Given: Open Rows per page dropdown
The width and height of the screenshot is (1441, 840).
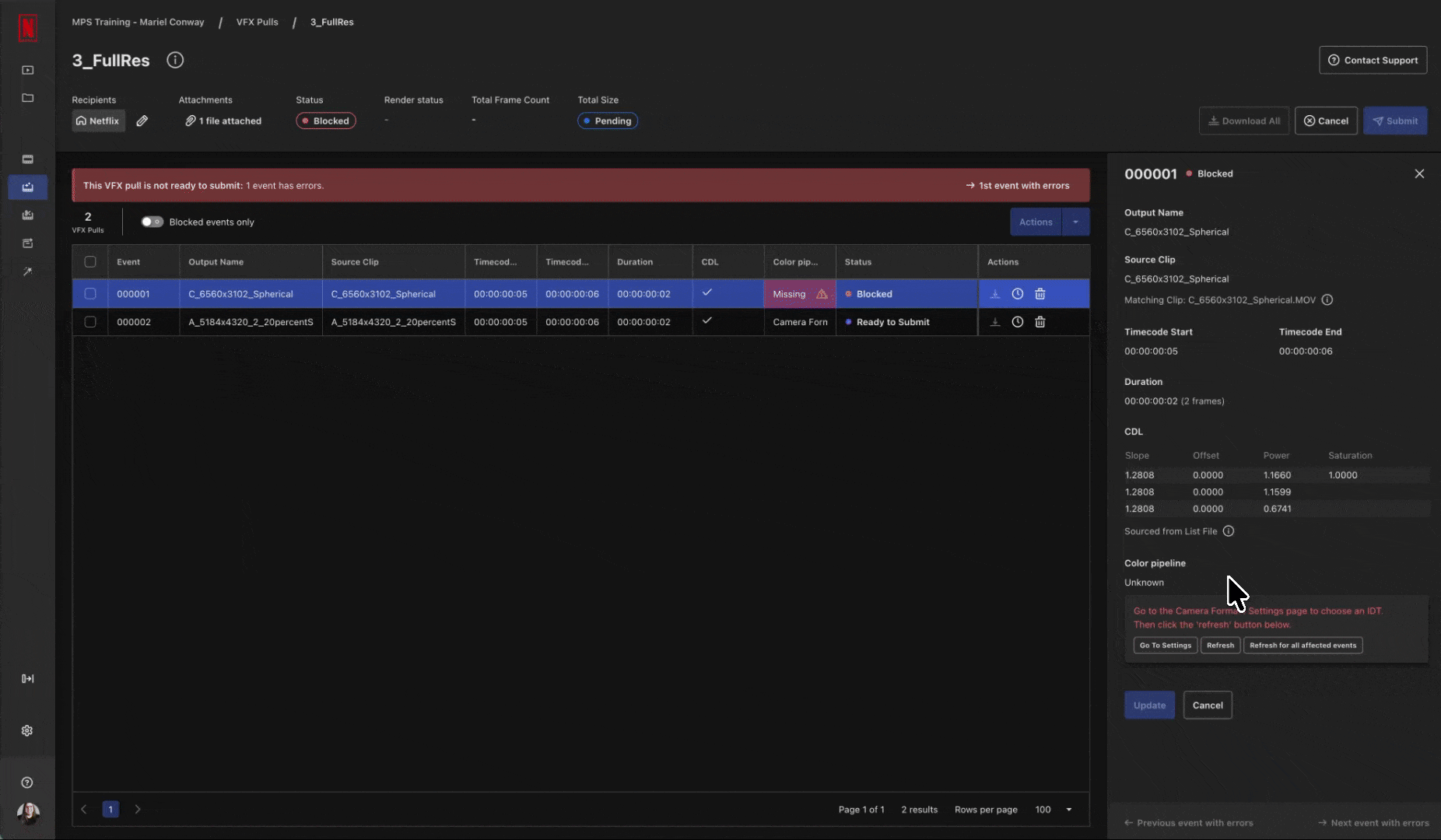Looking at the screenshot, I should (x=1068, y=810).
